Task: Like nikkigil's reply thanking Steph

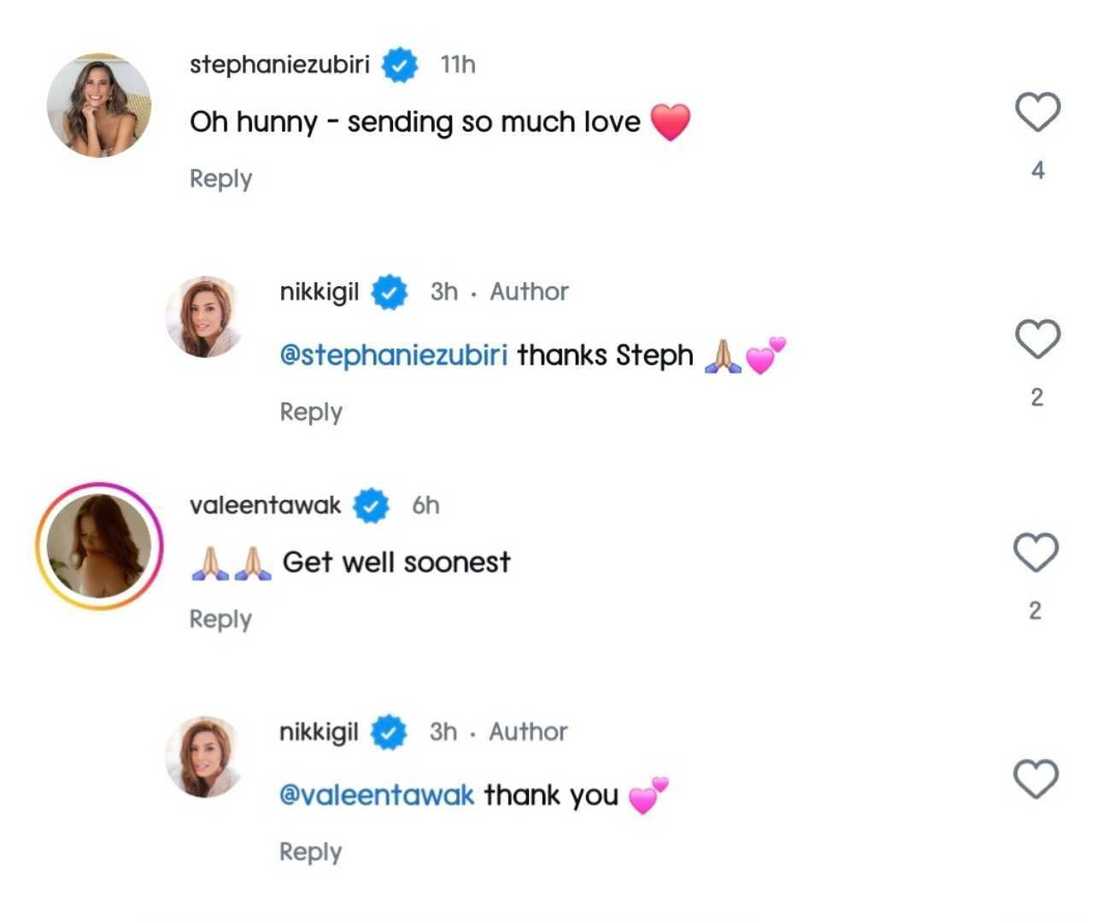Action: click(x=1037, y=339)
